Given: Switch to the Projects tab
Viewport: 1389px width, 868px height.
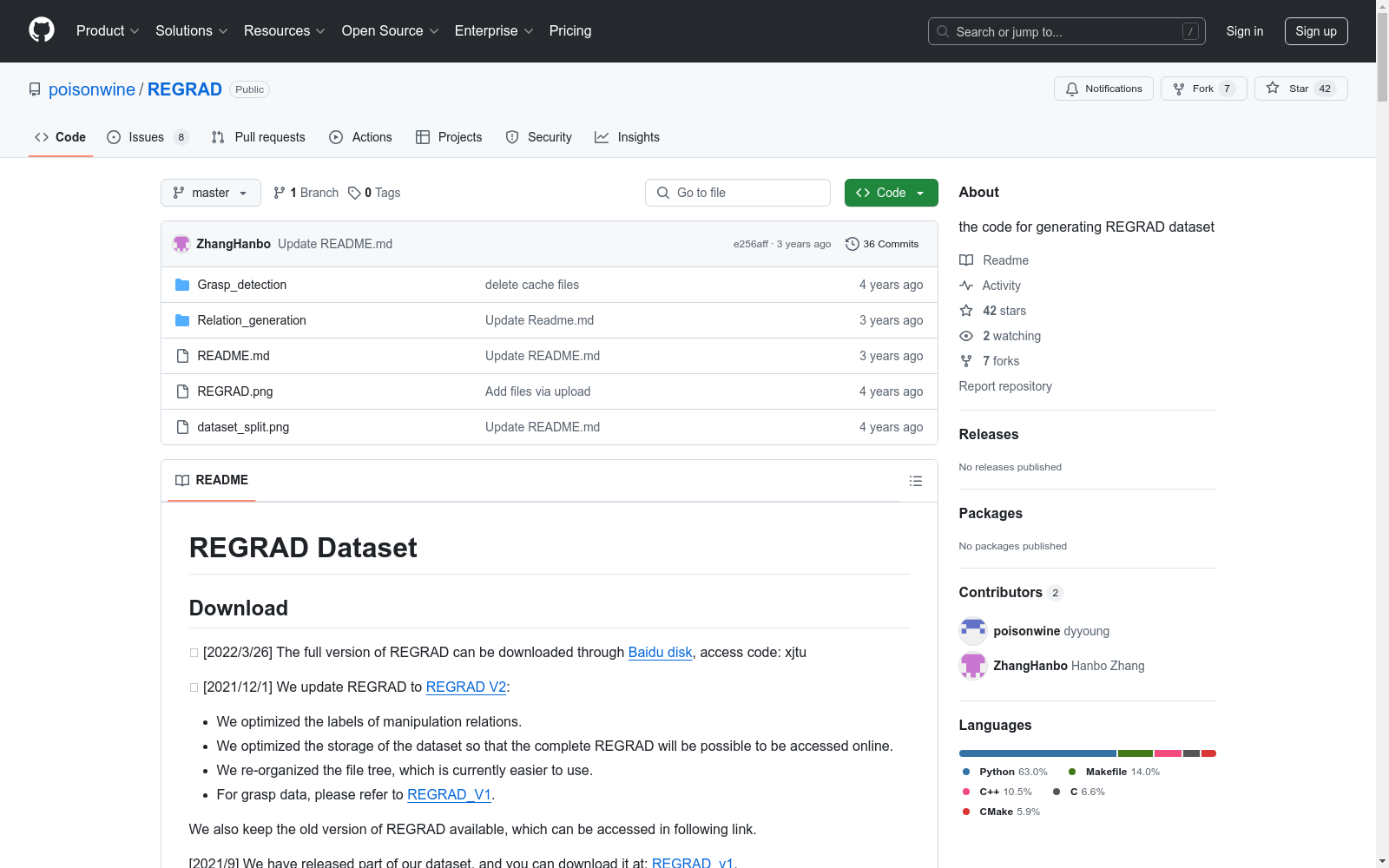Looking at the screenshot, I should [449, 137].
